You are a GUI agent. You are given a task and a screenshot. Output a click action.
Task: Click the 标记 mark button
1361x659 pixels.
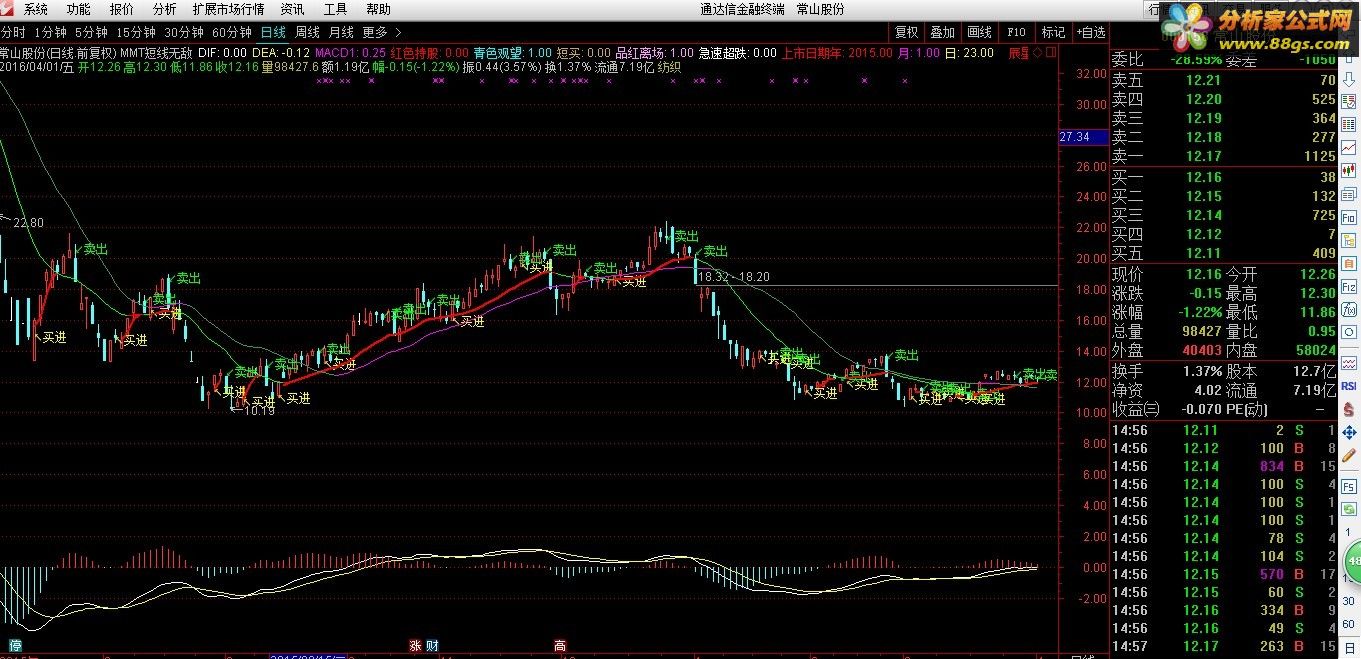click(x=1053, y=32)
